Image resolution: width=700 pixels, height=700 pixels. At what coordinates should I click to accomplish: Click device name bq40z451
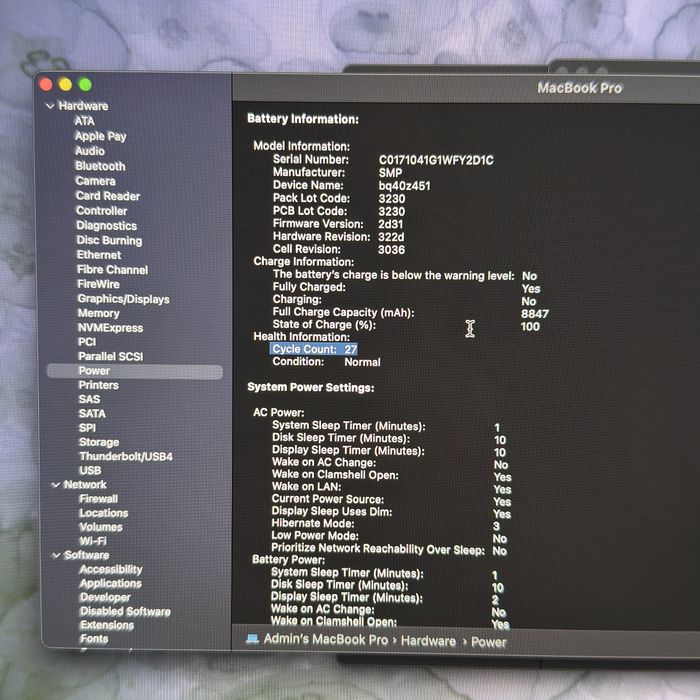pos(404,186)
